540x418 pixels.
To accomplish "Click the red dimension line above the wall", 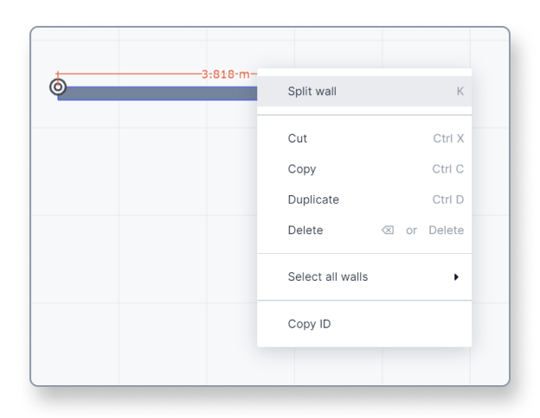I will pos(129,74).
